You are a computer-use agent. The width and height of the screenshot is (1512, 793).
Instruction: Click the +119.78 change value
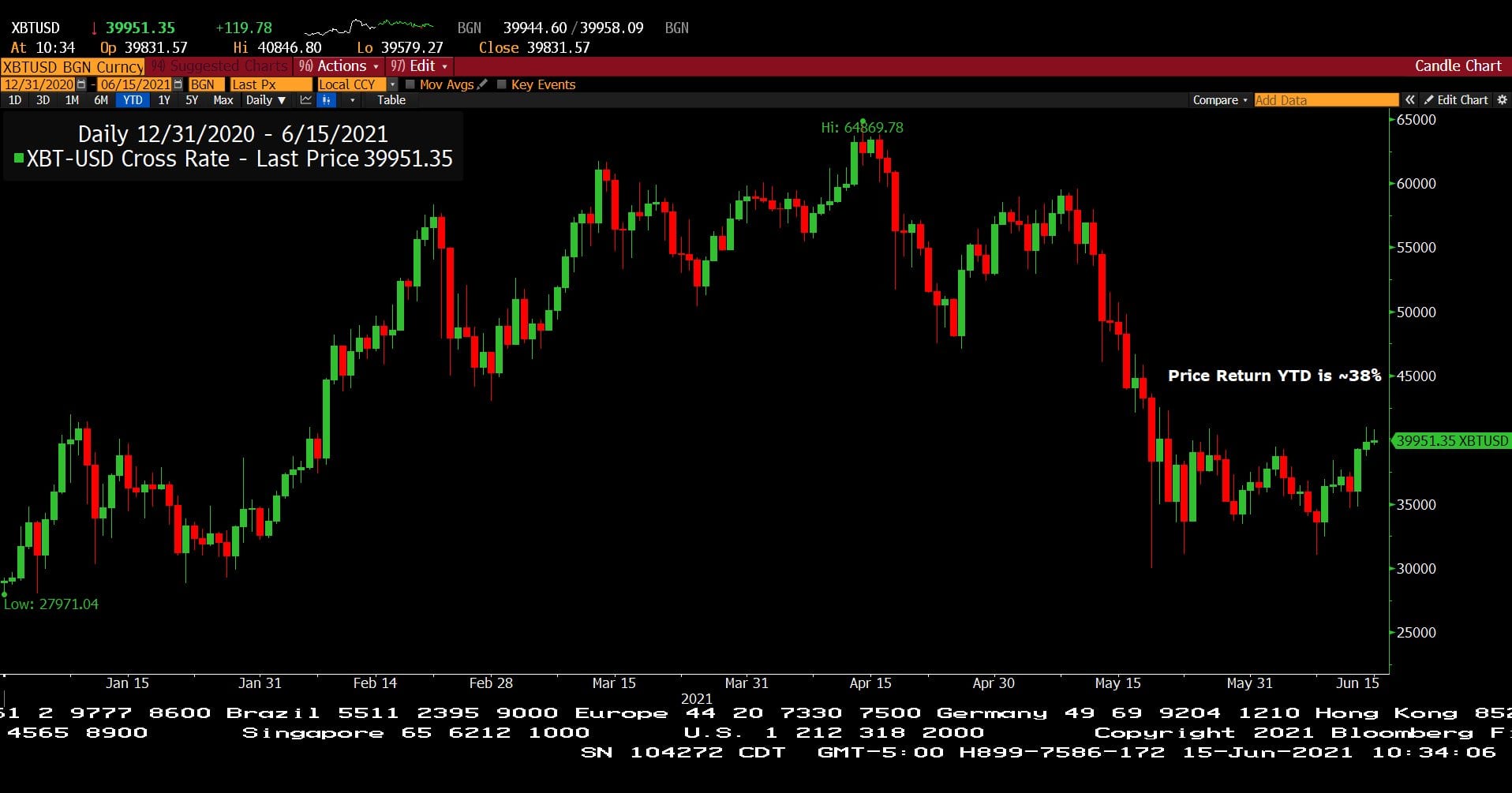pyautogui.click(x=244, y=28)
